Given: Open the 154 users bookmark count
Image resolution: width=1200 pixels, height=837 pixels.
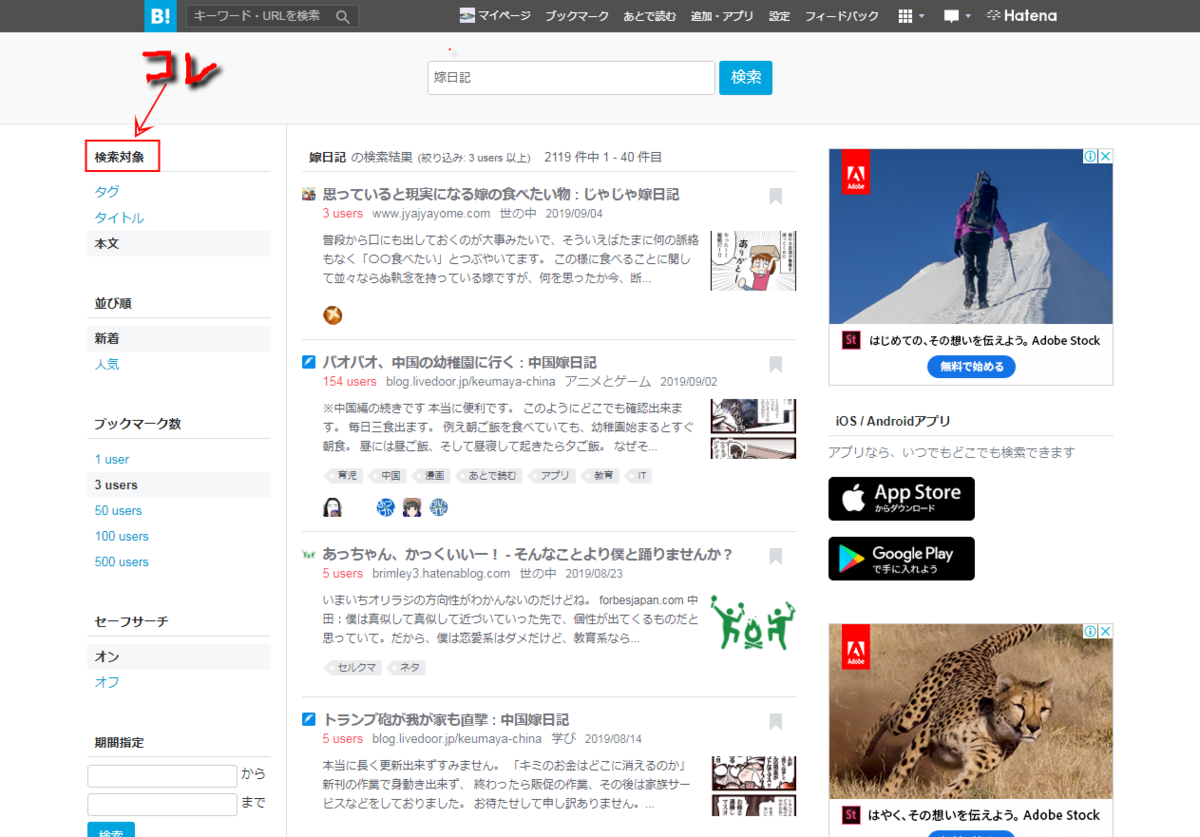Looking at the screenshot, I should point(349,382).
